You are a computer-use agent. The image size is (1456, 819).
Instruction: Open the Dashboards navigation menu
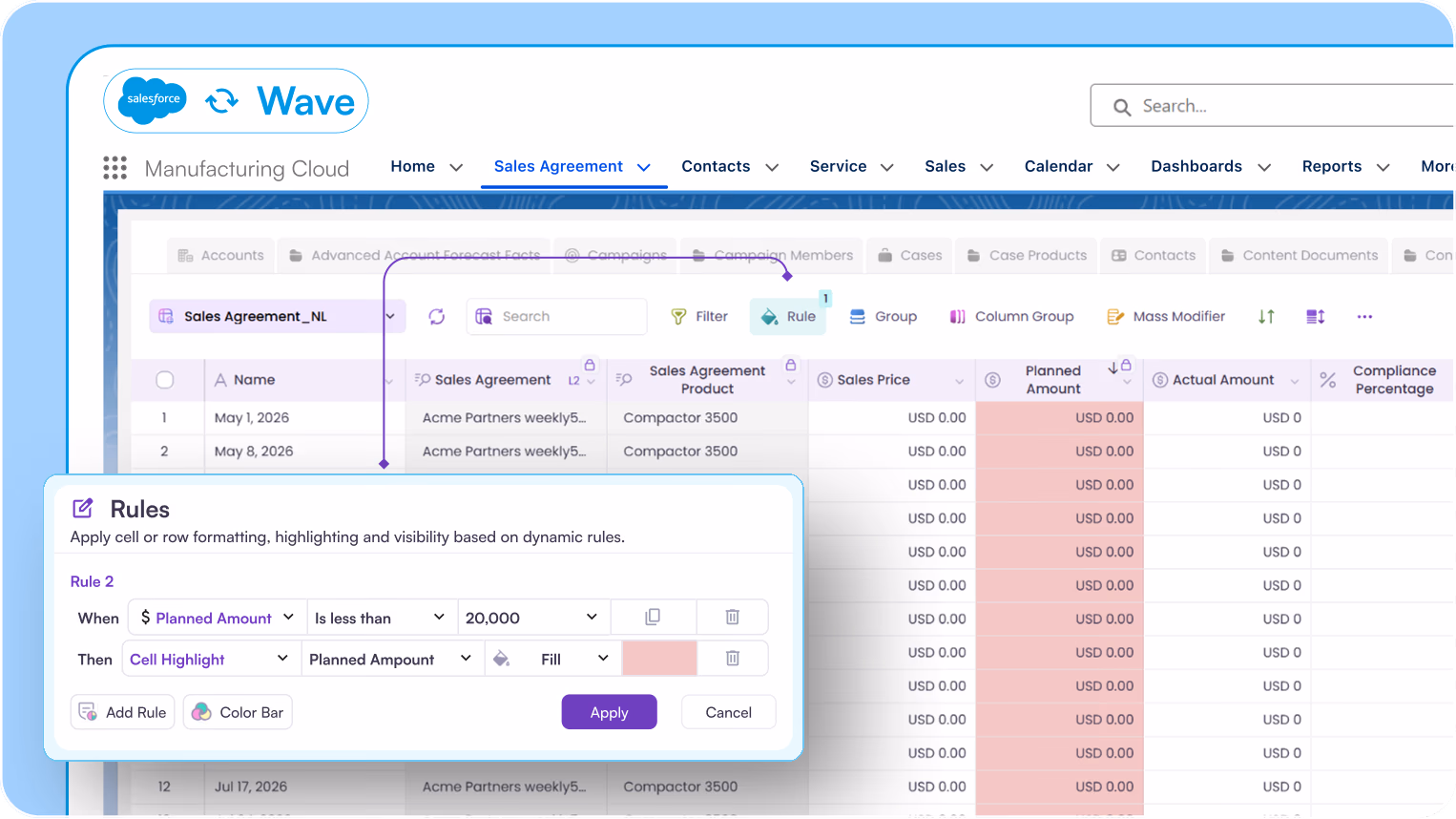click(x=1211, y=166)
